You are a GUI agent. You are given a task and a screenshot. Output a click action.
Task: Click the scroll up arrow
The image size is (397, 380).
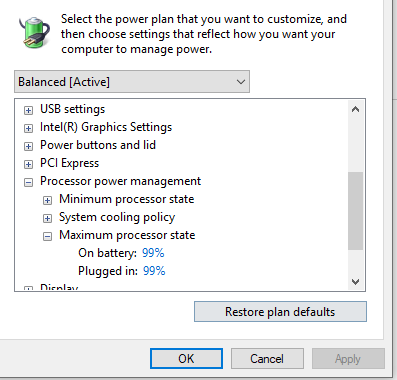click(355, 109)
